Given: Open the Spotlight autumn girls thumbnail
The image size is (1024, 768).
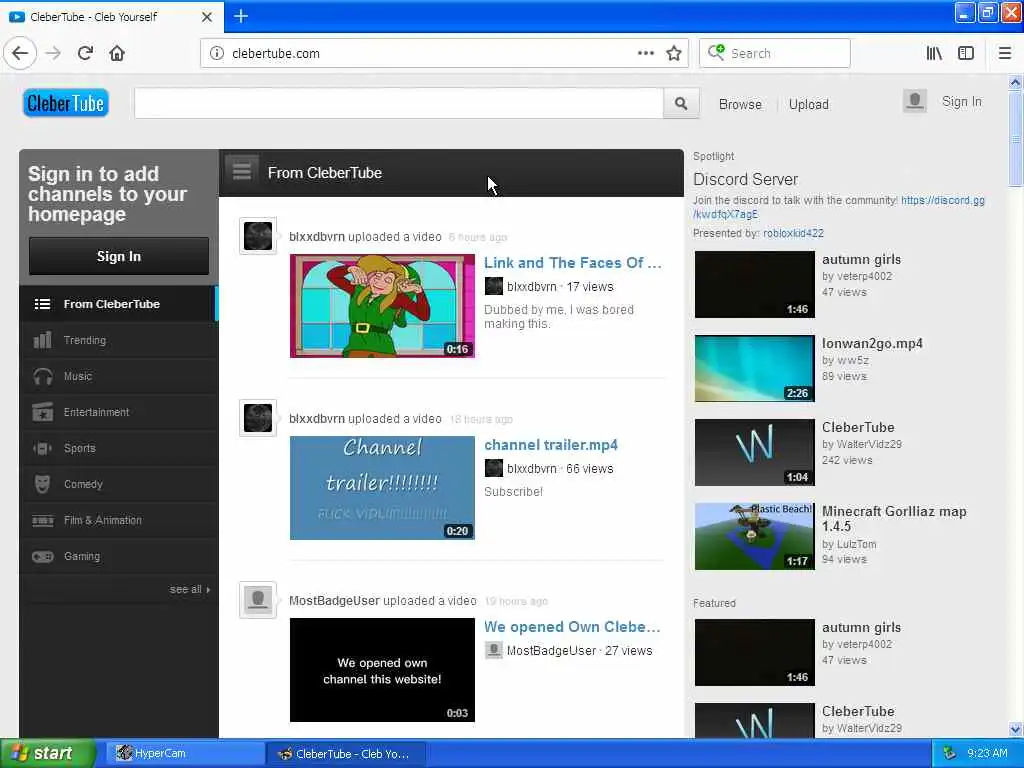Looking at the screenshot, I should (754, 285).
